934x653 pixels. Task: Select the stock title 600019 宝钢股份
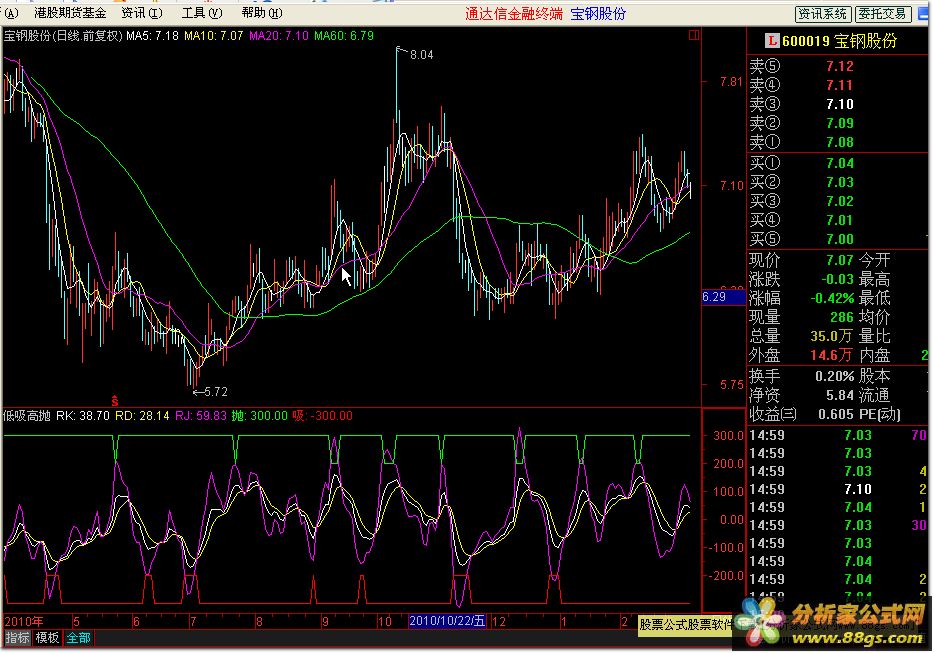pyautogui.click(x=839, y=41)
